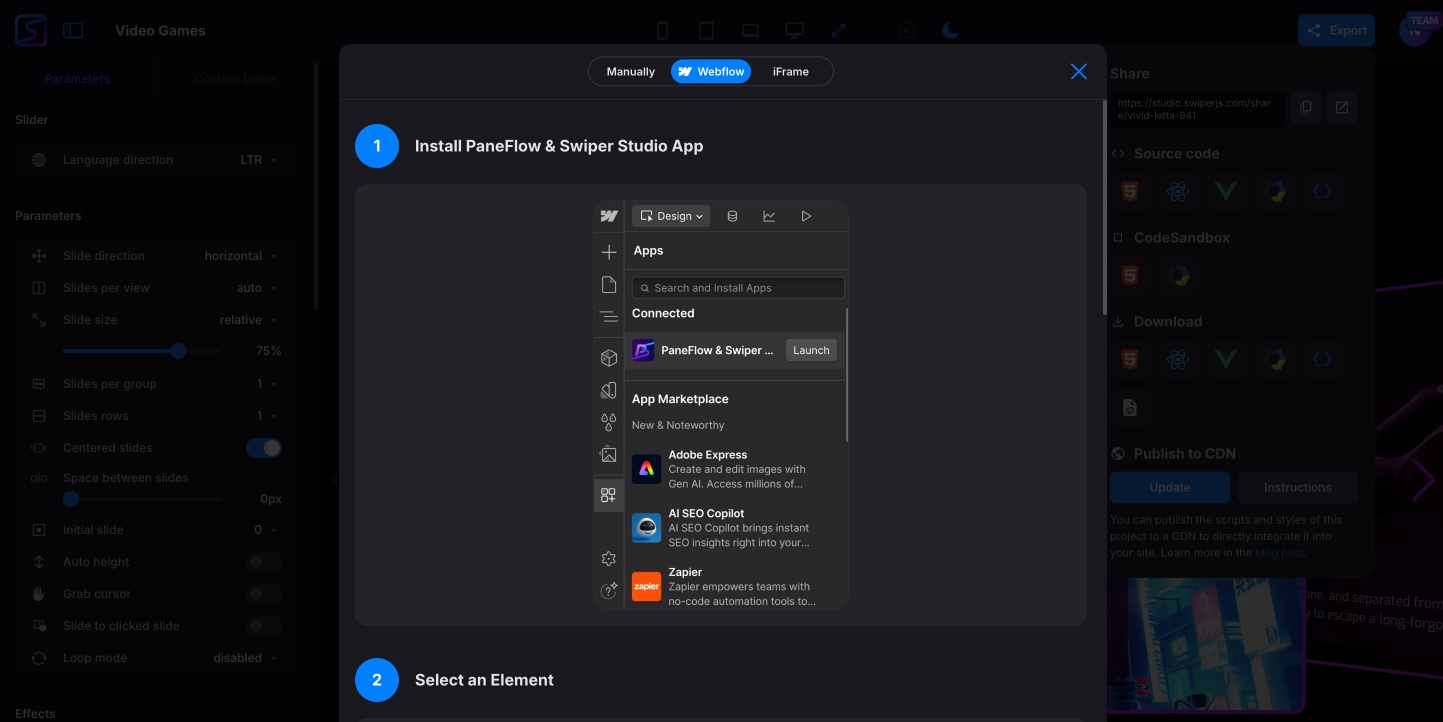Click the Instructions button

[1297, 487]
